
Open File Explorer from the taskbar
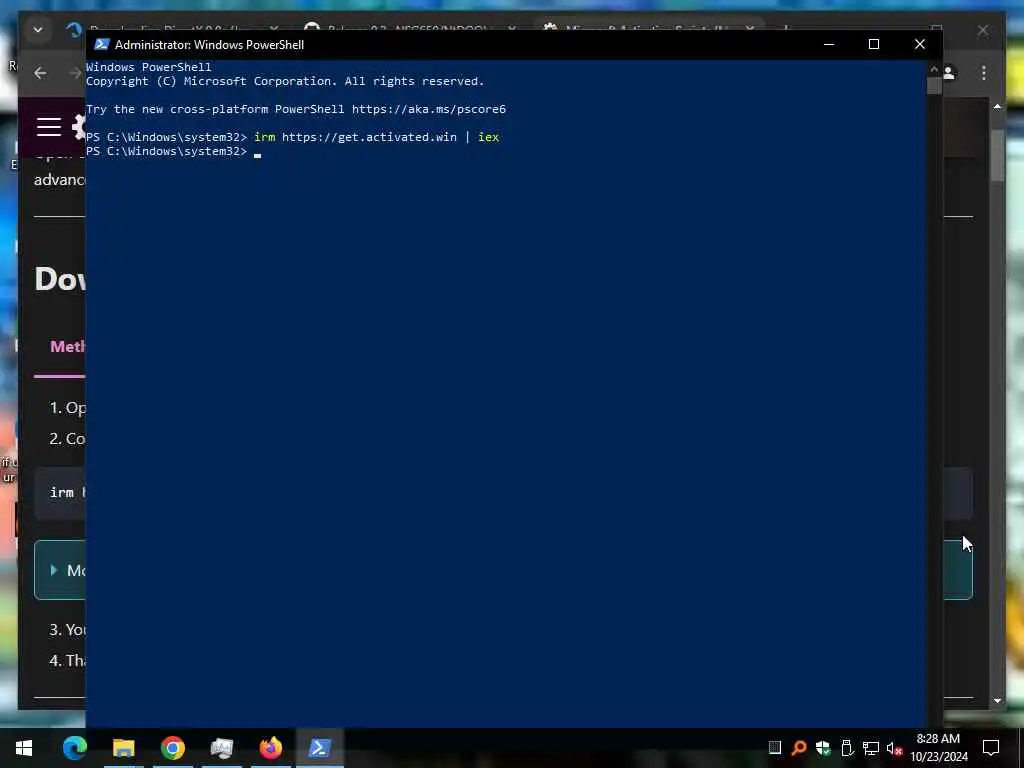[123, 748]
